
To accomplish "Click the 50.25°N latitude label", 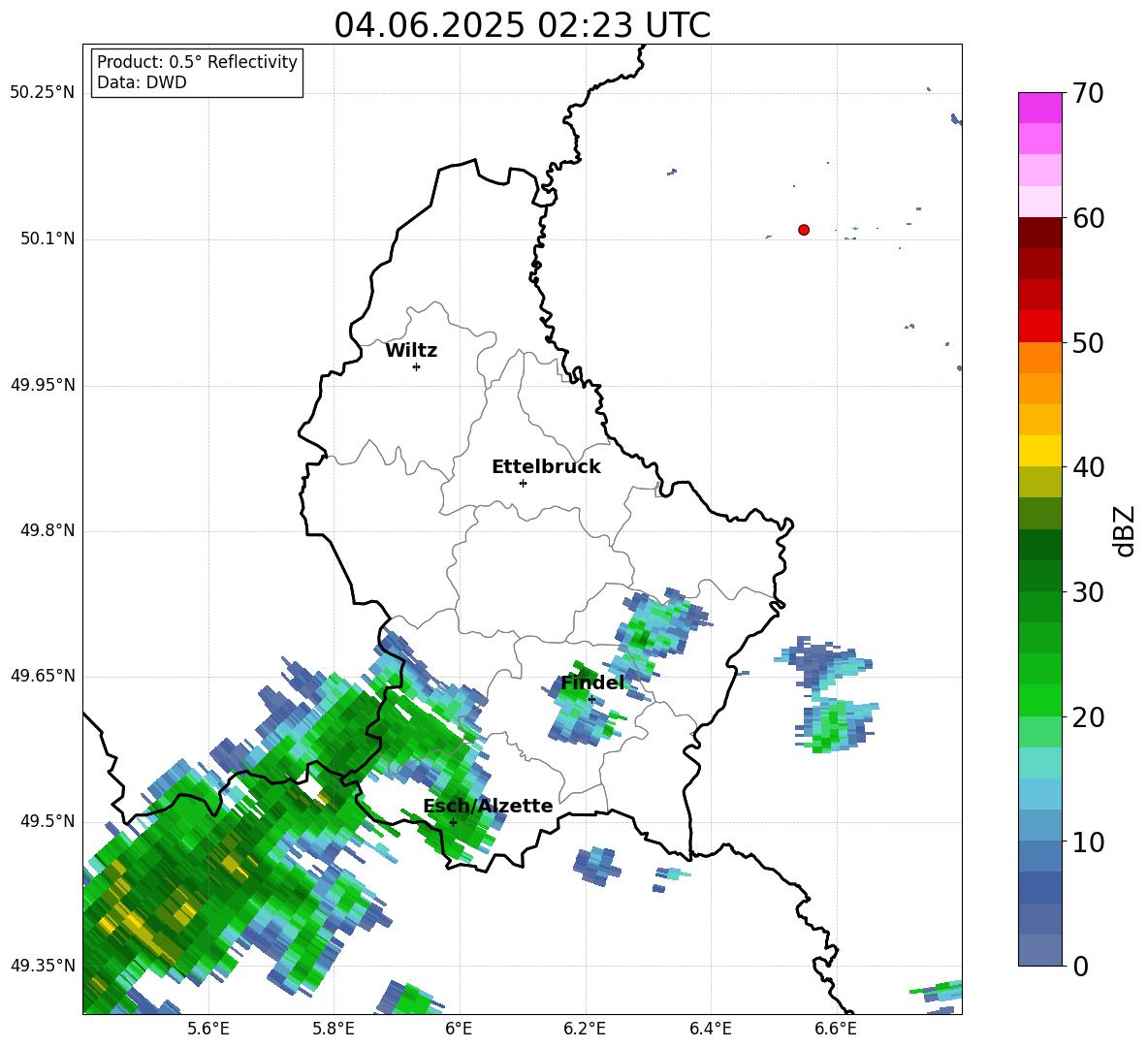I will (x=43, y=93).
